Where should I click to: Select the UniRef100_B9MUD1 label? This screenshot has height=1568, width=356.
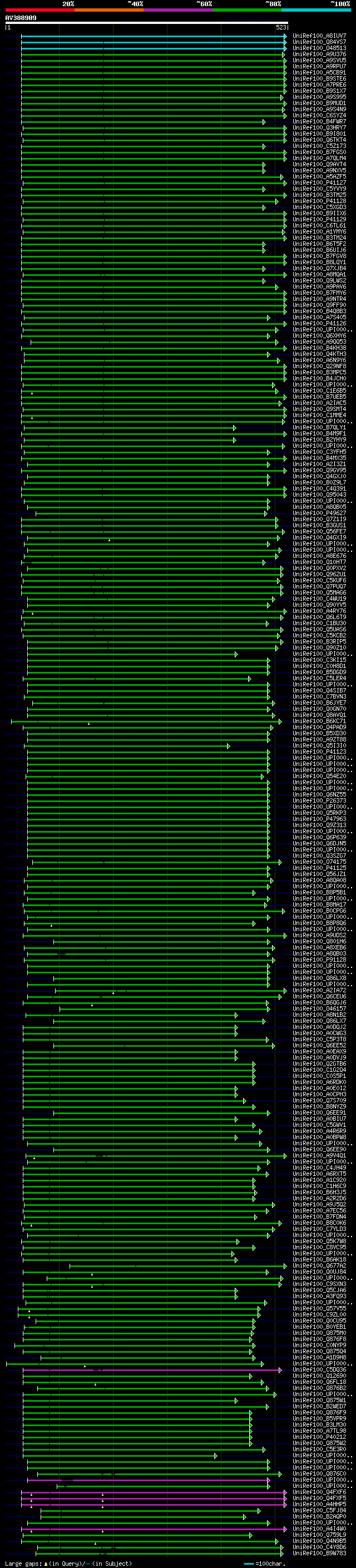click(319, 103)
